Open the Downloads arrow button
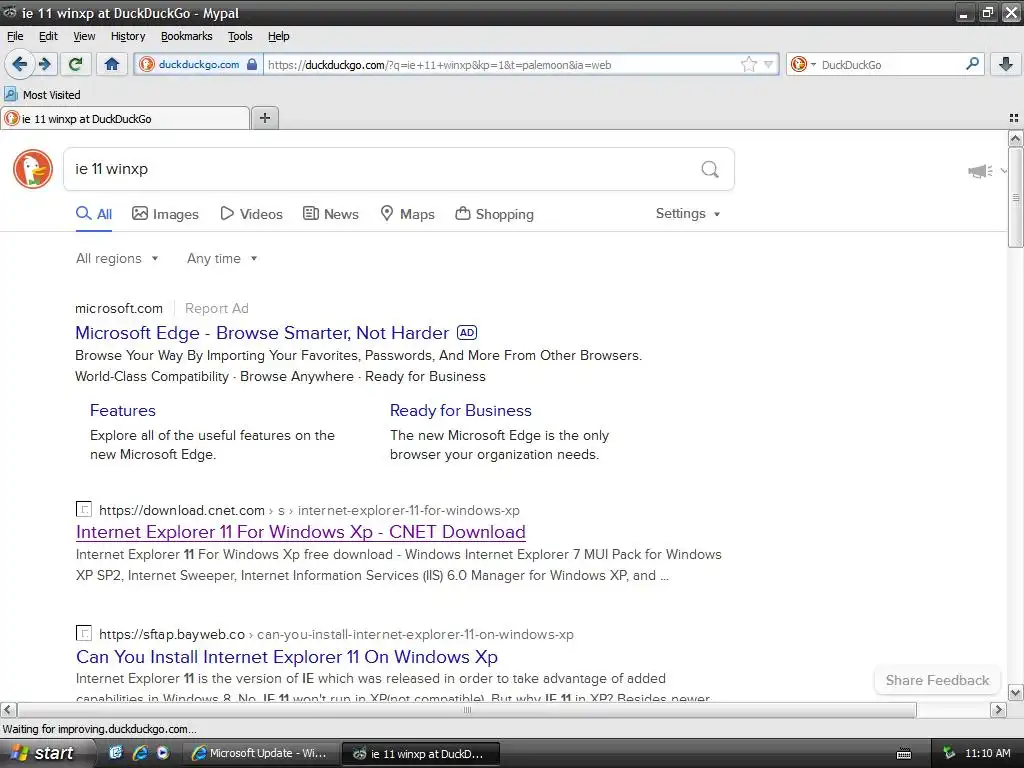 [1006, 64]
